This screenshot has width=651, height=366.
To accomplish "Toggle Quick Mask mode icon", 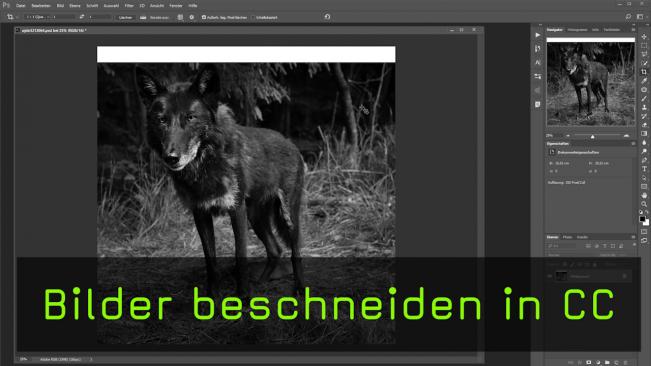I will (644, 232).
